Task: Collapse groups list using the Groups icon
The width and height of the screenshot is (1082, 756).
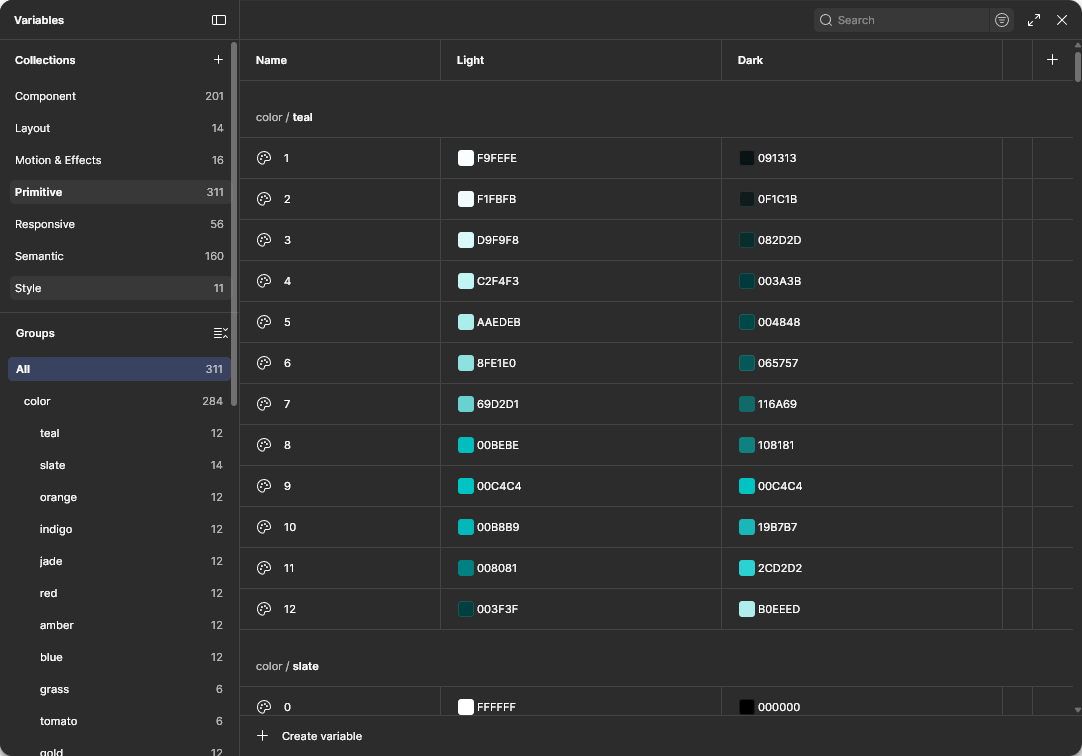Action: (x=221, y=333)
